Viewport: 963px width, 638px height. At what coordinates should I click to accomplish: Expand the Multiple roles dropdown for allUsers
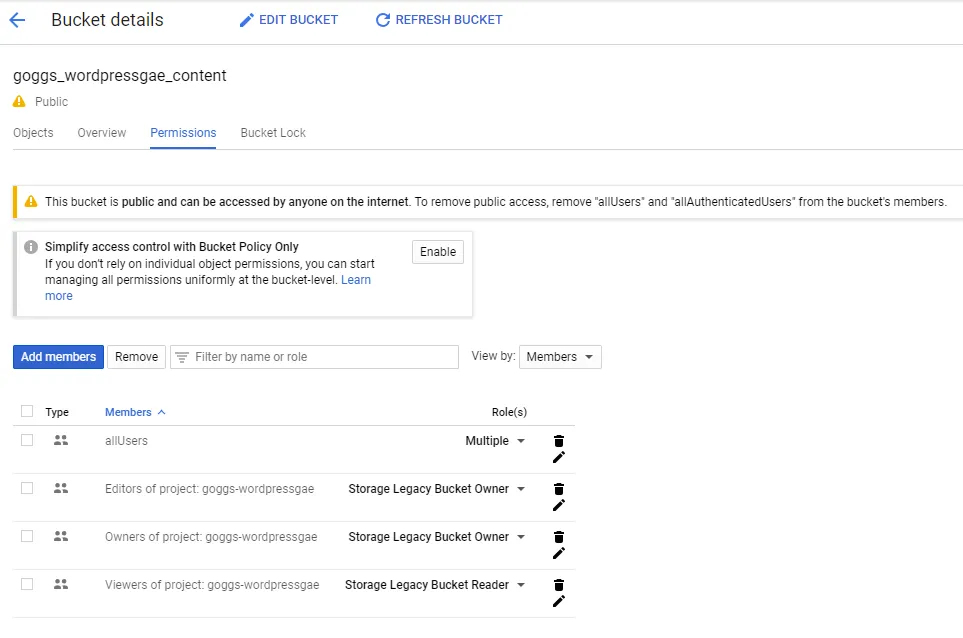coord(495,441)
